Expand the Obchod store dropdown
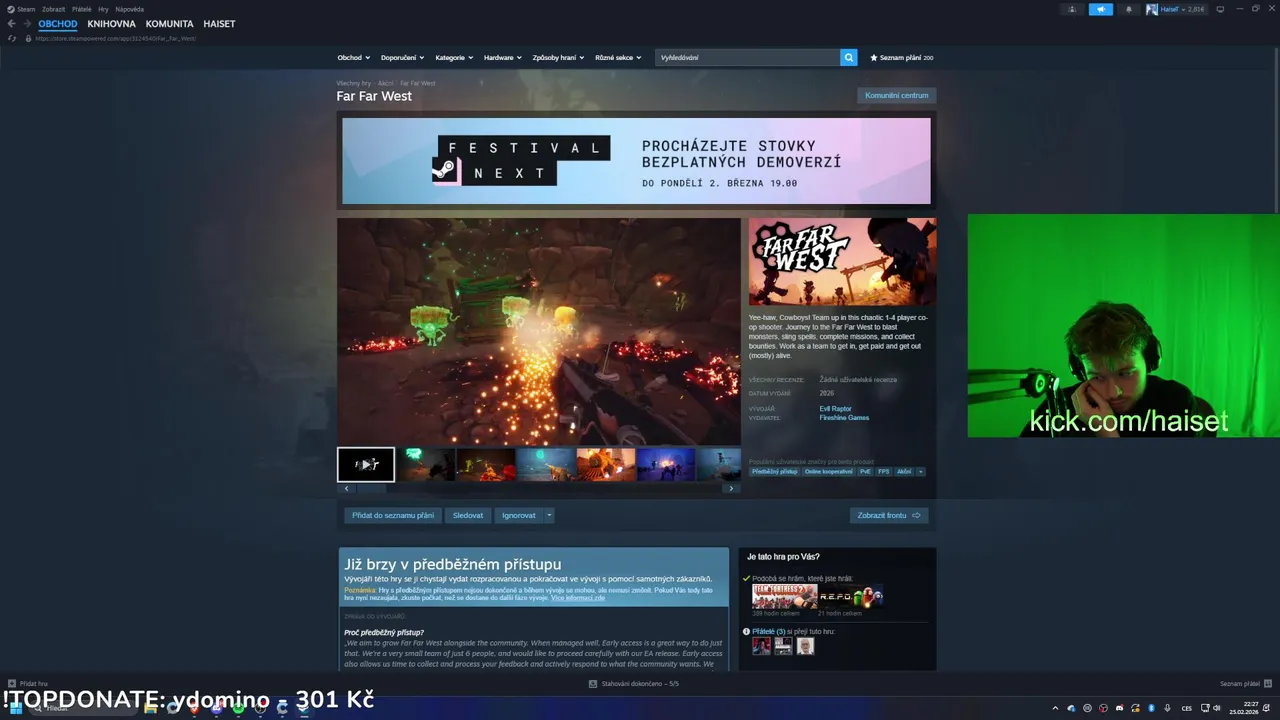The image size is (1280, 720). point(353,58)
